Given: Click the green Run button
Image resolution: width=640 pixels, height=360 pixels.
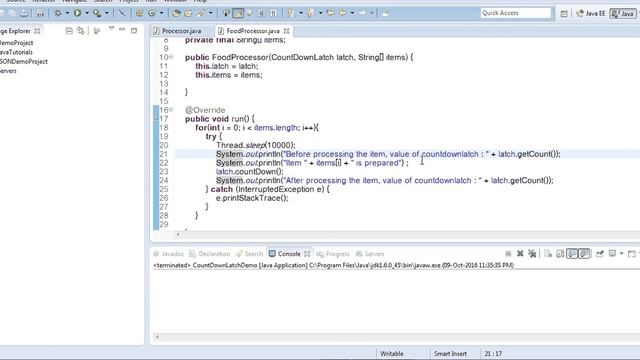Looking at the screenshot, I should point(77,13).
